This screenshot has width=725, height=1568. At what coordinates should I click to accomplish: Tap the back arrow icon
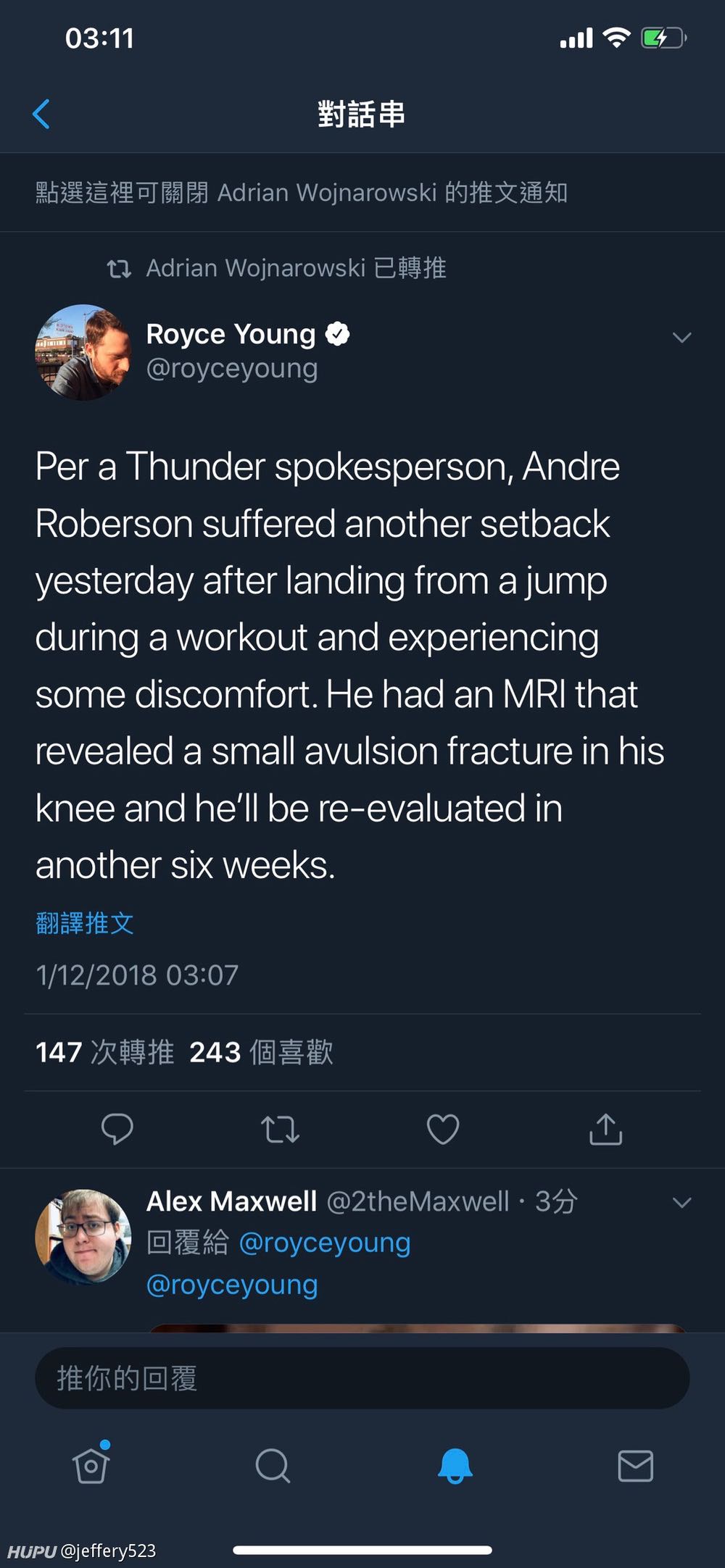[x=41, y=114]
